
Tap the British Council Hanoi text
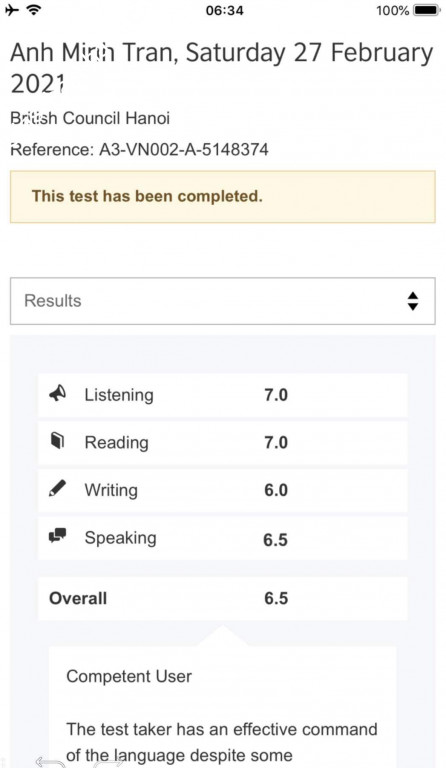point(90,118)
